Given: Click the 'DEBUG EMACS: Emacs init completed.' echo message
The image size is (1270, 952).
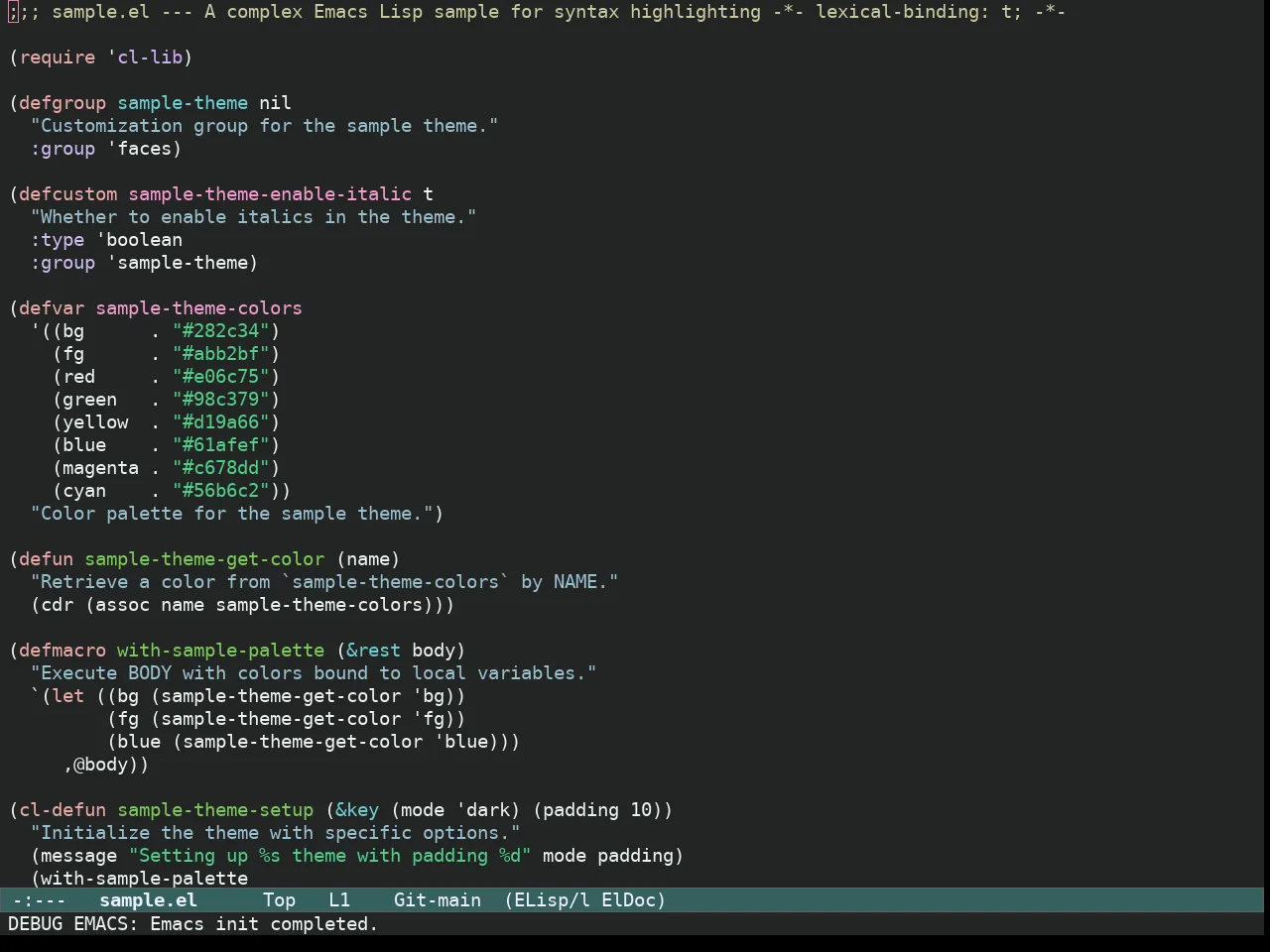Looking at the screenshot, I should 192,924.
